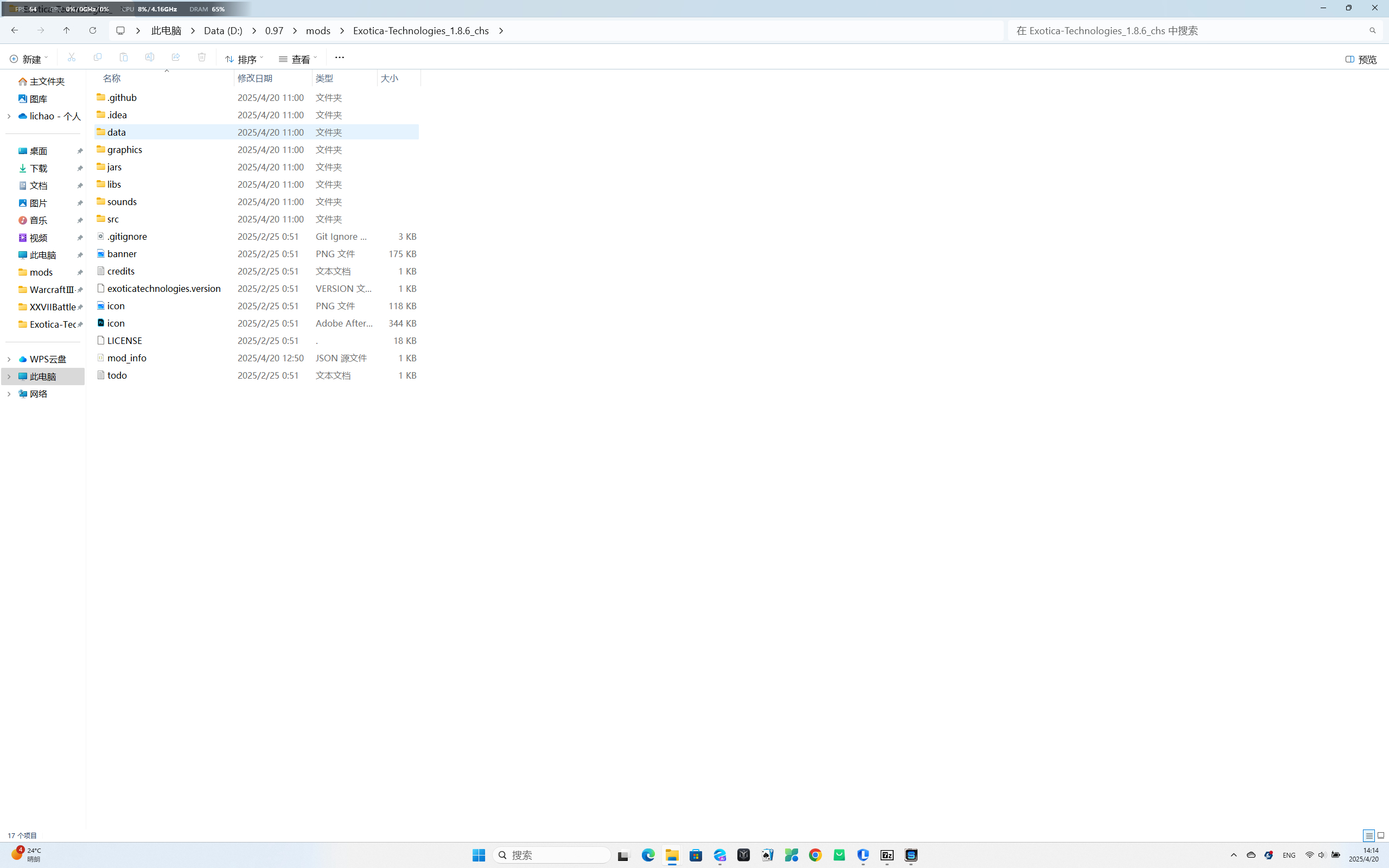Click the Refresh icon in the navigation bar
The width and height of the screenshot is (1389, 868).
coord(92,30)
